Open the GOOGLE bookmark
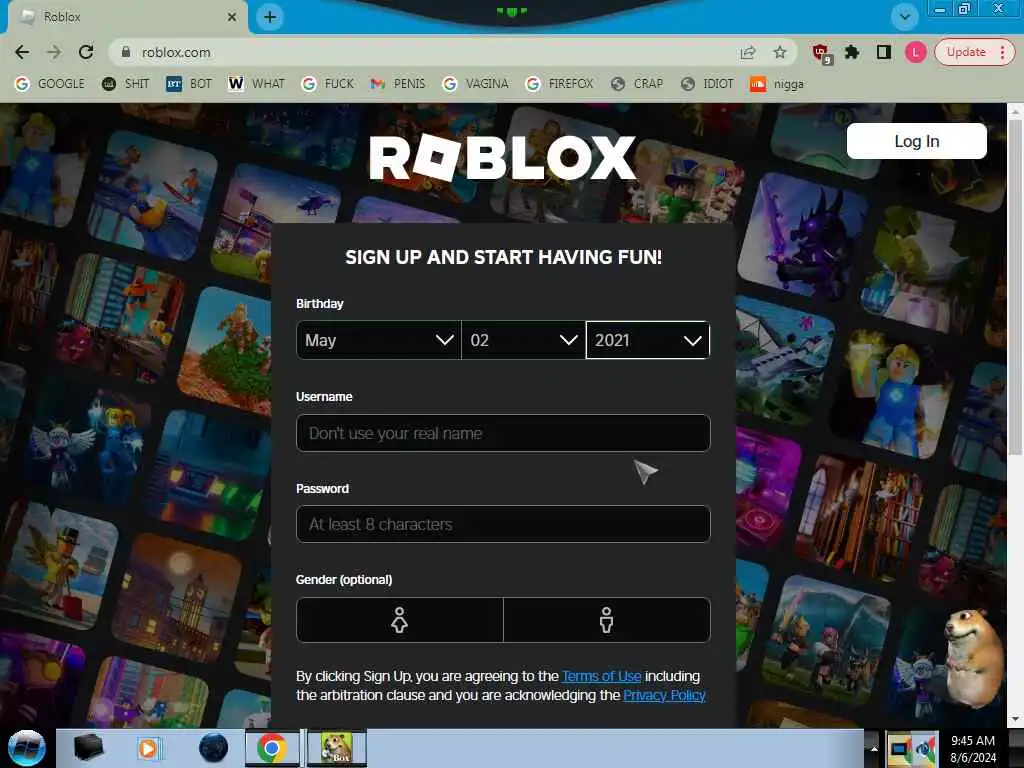1024x768 pixels. point(50,84)
